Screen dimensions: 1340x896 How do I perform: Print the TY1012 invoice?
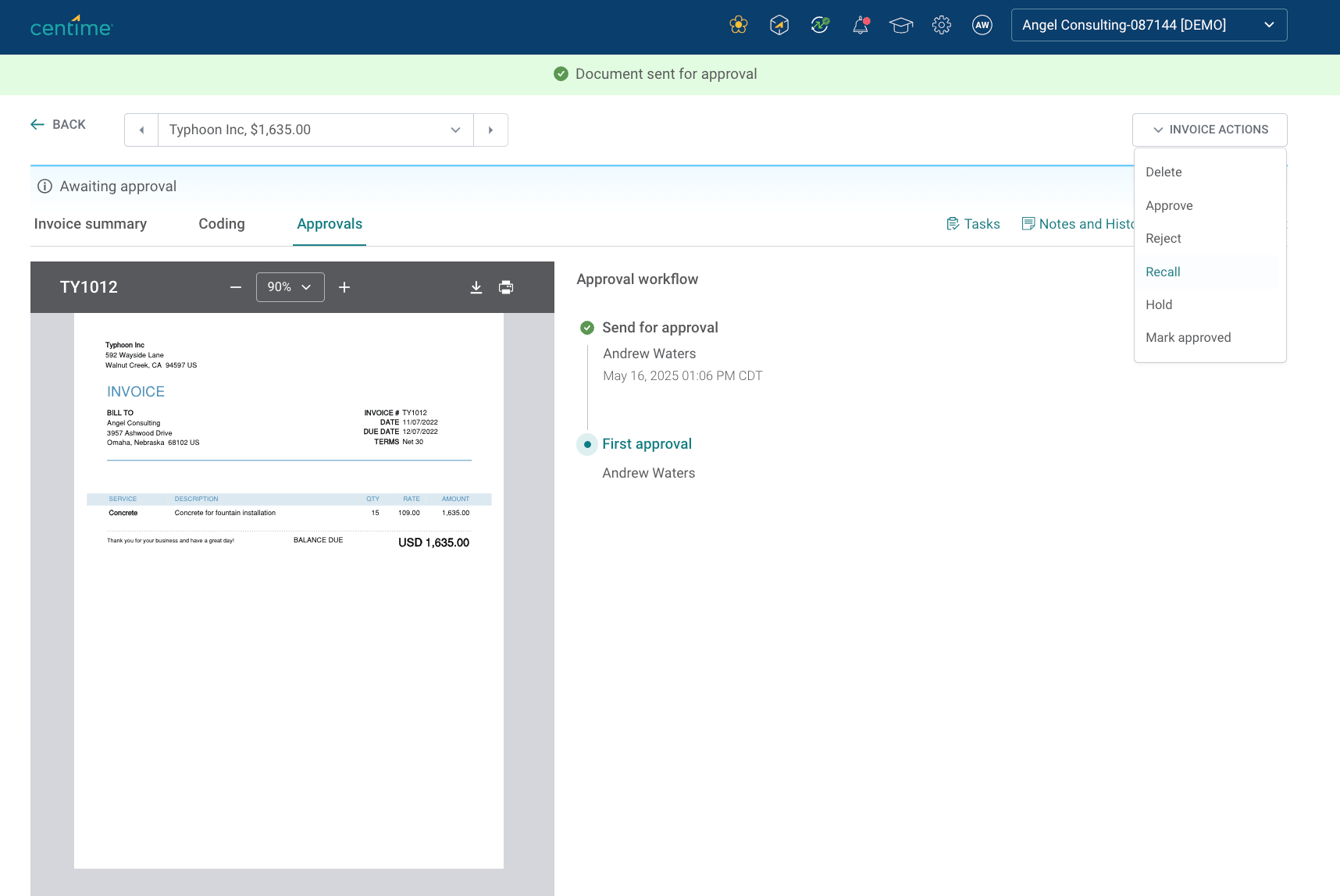click(x=507, y=287)
